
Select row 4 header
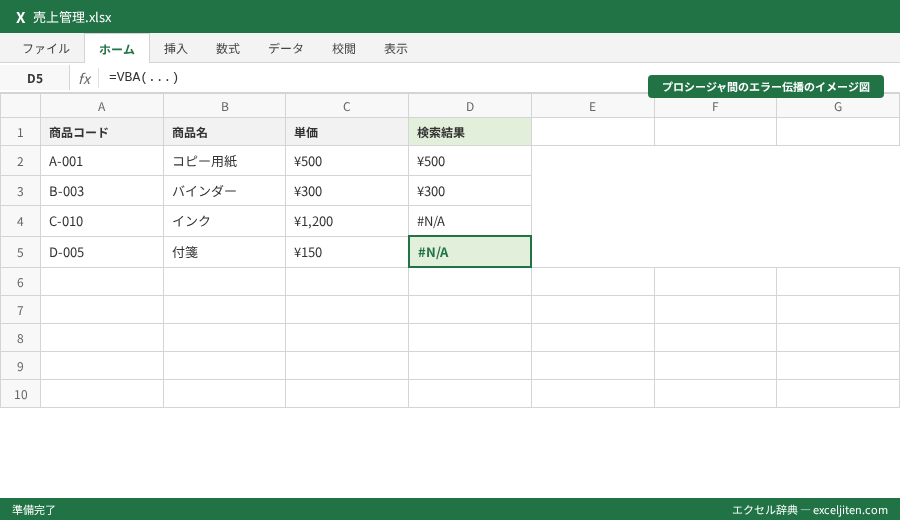(20, 221)
